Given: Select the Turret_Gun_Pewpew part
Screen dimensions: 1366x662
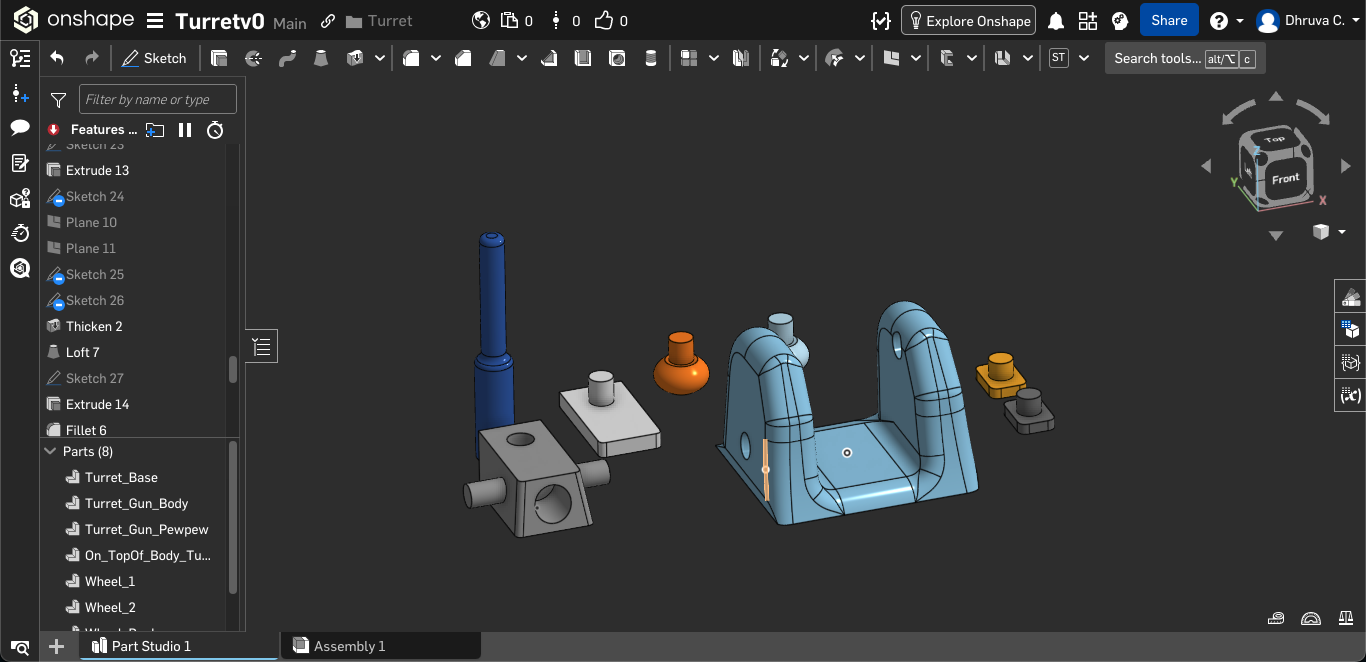Looking at the screenshot, I should click(x=146, y=529).
